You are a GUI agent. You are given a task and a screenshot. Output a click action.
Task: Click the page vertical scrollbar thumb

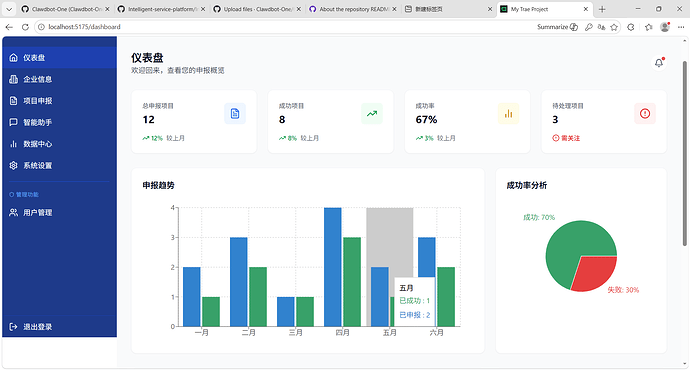[684, 154]
